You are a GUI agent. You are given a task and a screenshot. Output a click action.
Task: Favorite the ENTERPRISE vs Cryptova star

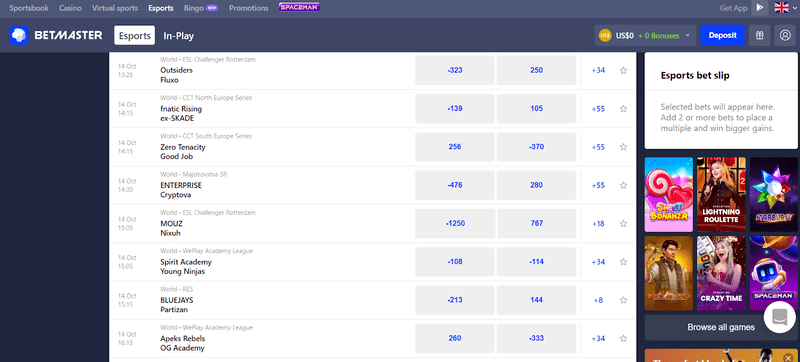[x=623, y=185]
